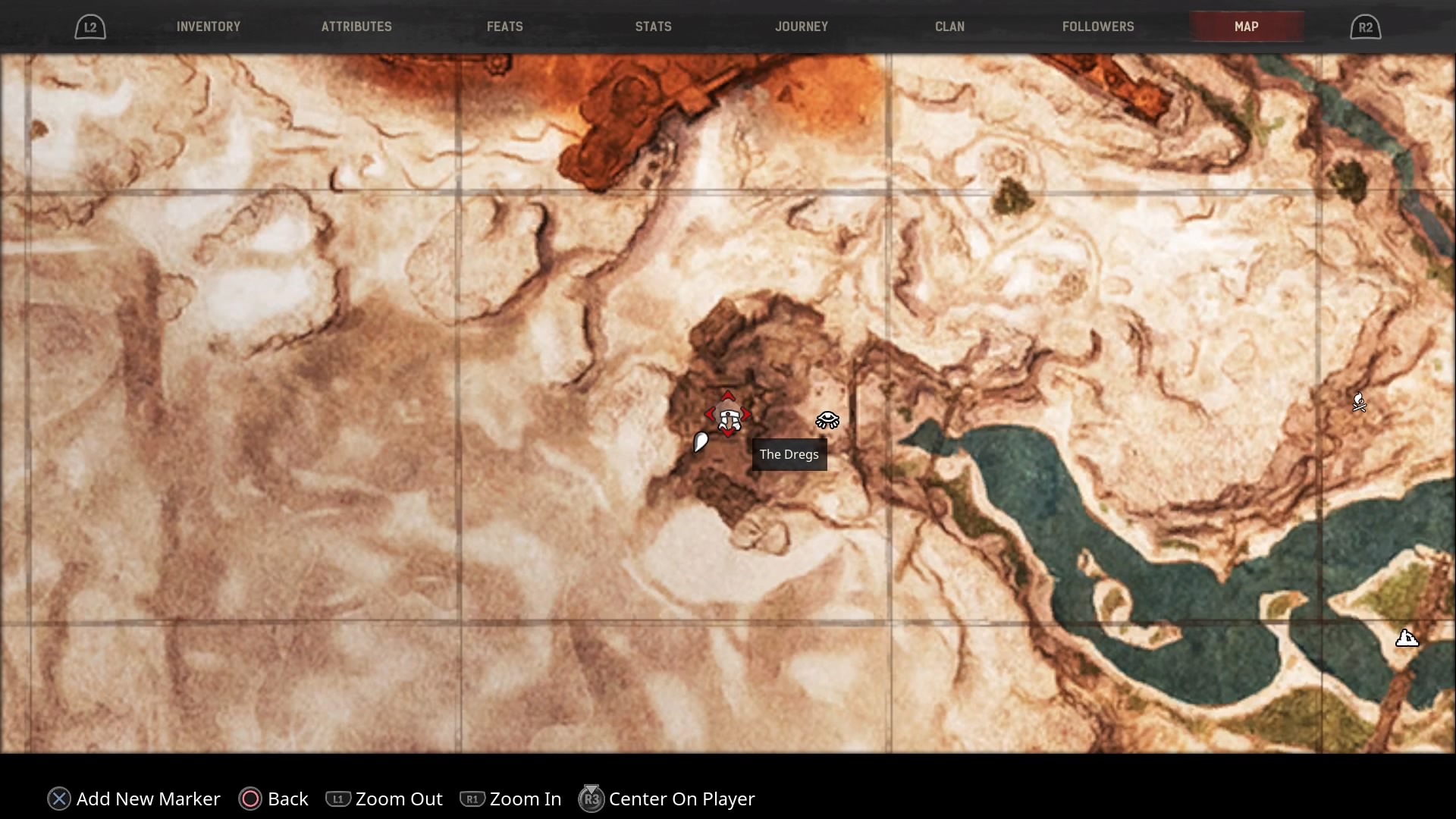The height and width of the screenshot is (819, 1456).
Task: Click the skull camp icon on east cliffs
Action: point(1359,402)
